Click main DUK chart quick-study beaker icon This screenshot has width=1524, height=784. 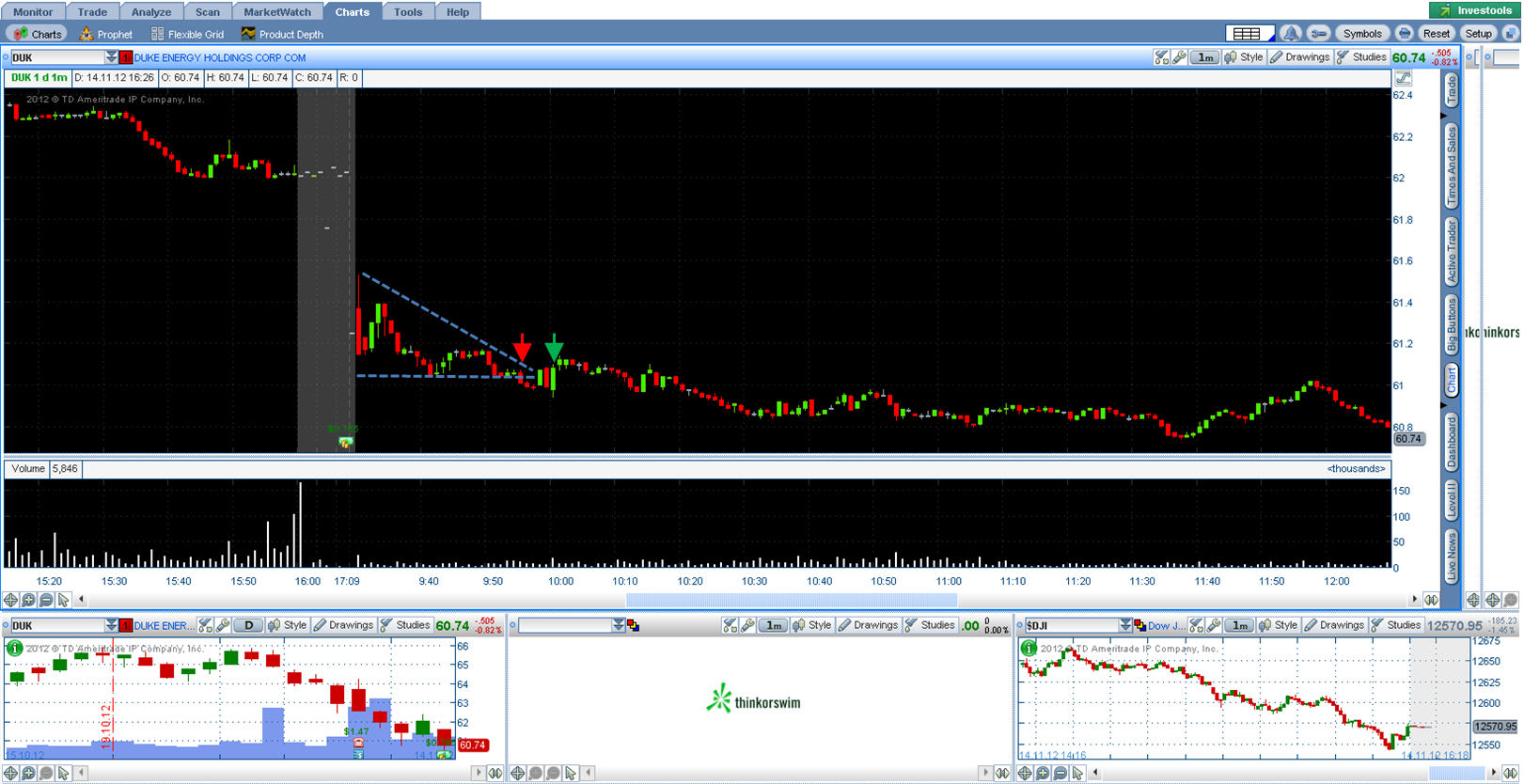coord(1162,57)
